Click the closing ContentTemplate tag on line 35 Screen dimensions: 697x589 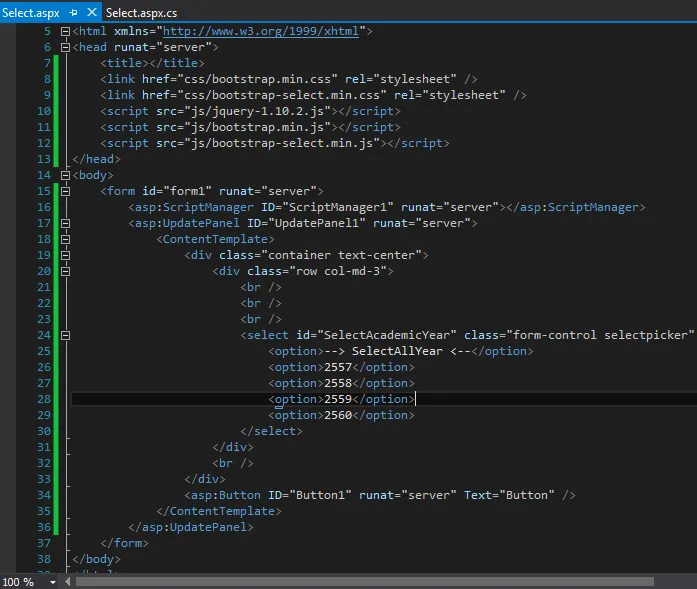click(219, 511)
